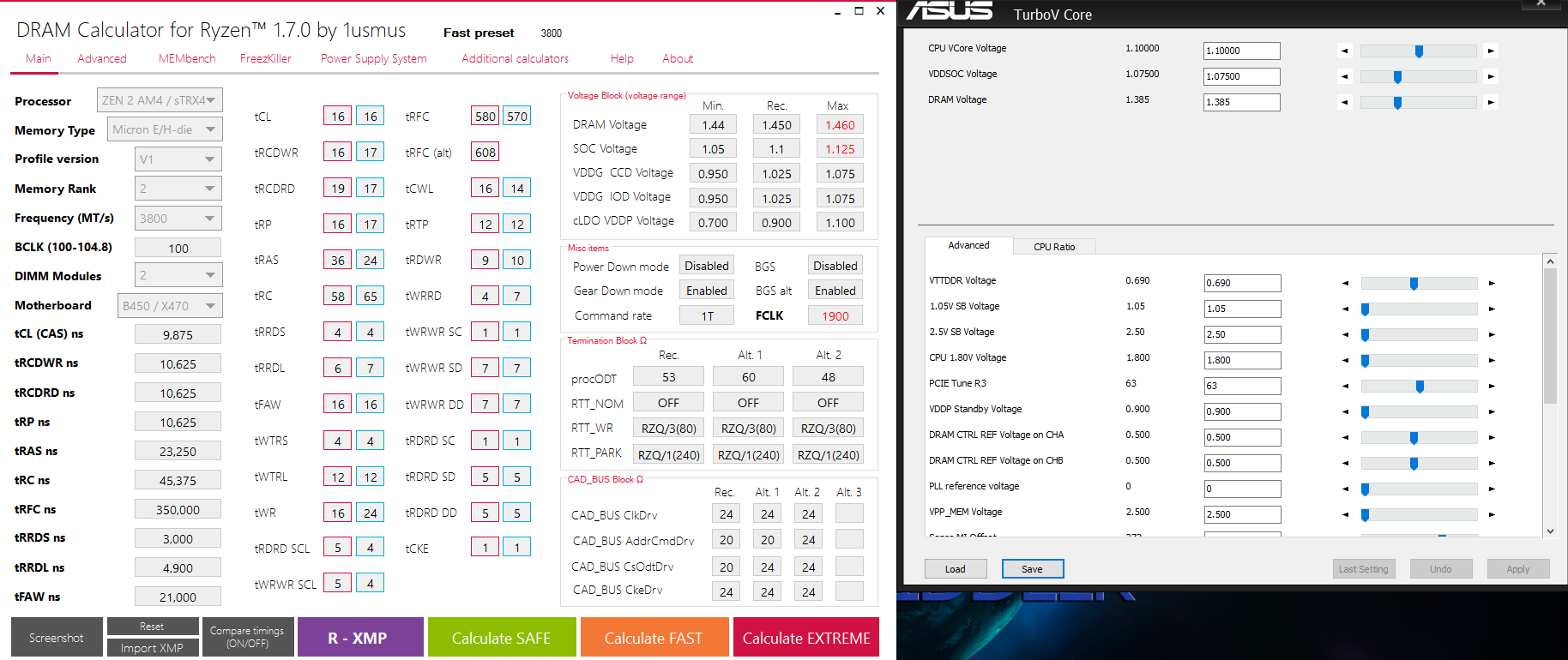Viewport: 1568px width, 660px height.
Task: Click the R - XMP button
Action: (x=360, y=638)
